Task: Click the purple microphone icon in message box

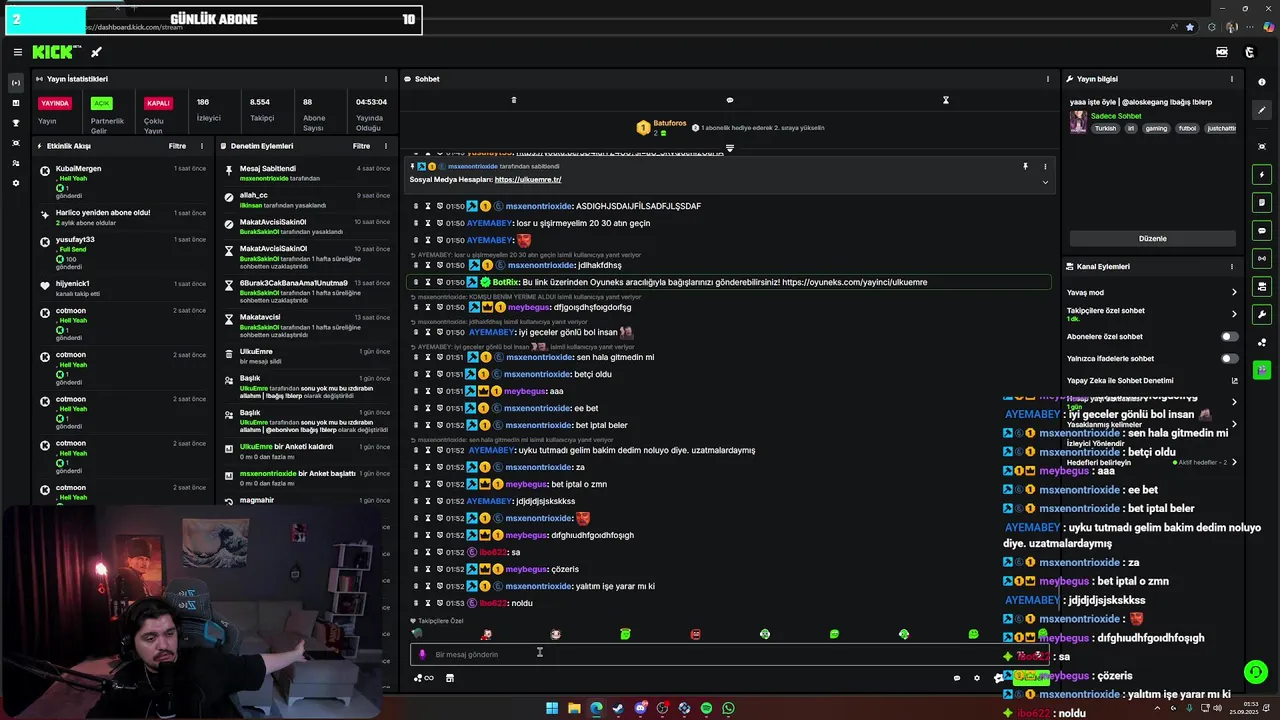Action: coord(422,655)
